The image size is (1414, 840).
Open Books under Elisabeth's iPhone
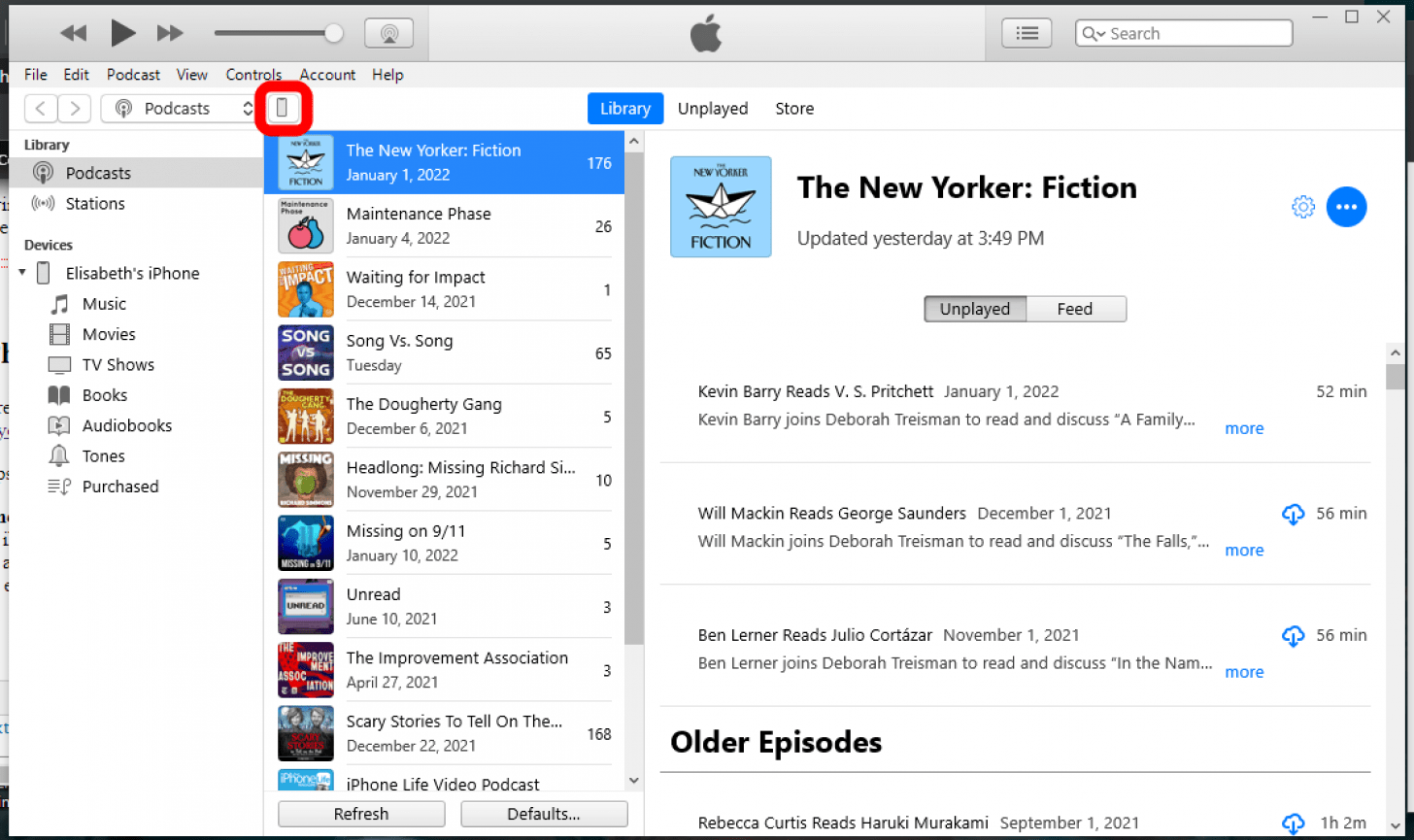pos(105,395)
